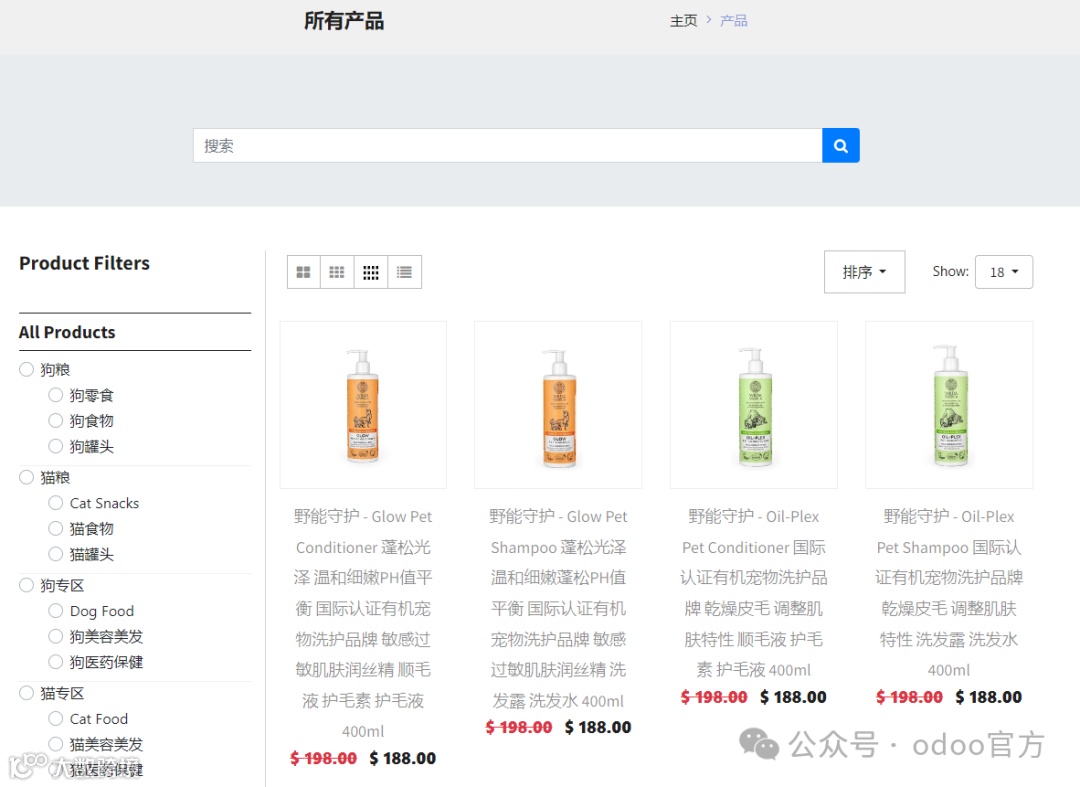Screen dimensions: 1080x787
Task: Select the 狗罐头 filter option
Action: 56,446
